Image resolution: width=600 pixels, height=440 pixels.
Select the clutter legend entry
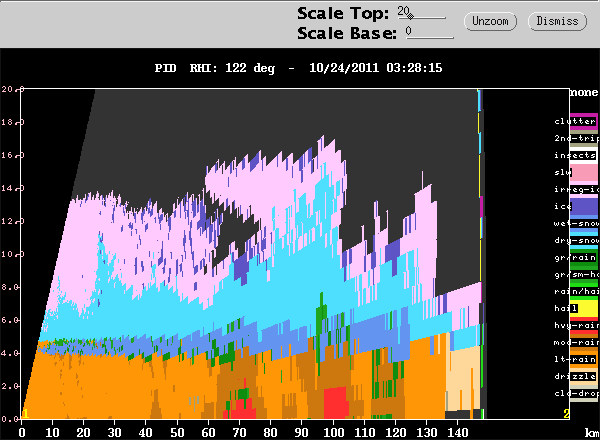575,121
